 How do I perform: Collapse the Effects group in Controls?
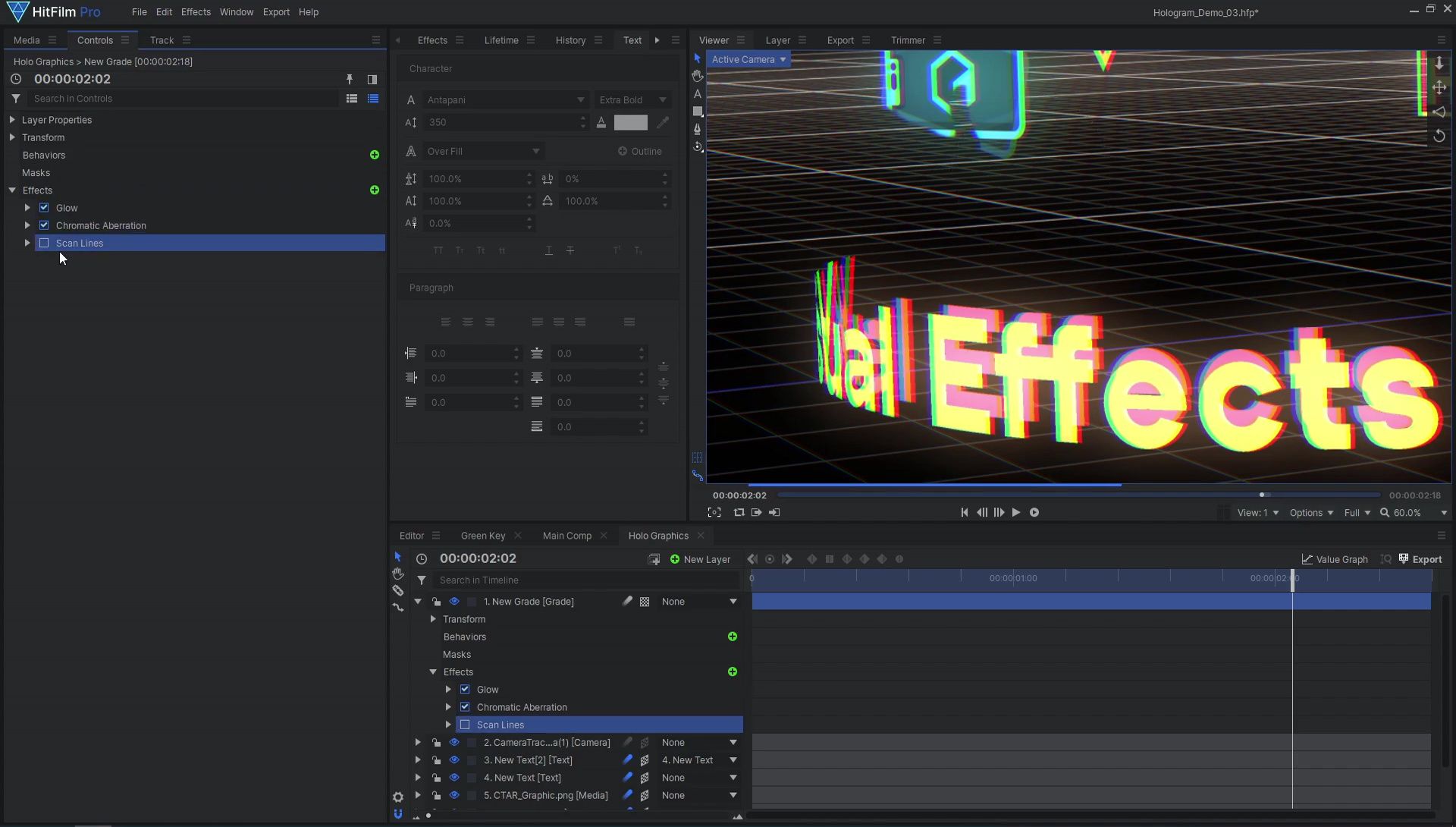pos(12,190)
